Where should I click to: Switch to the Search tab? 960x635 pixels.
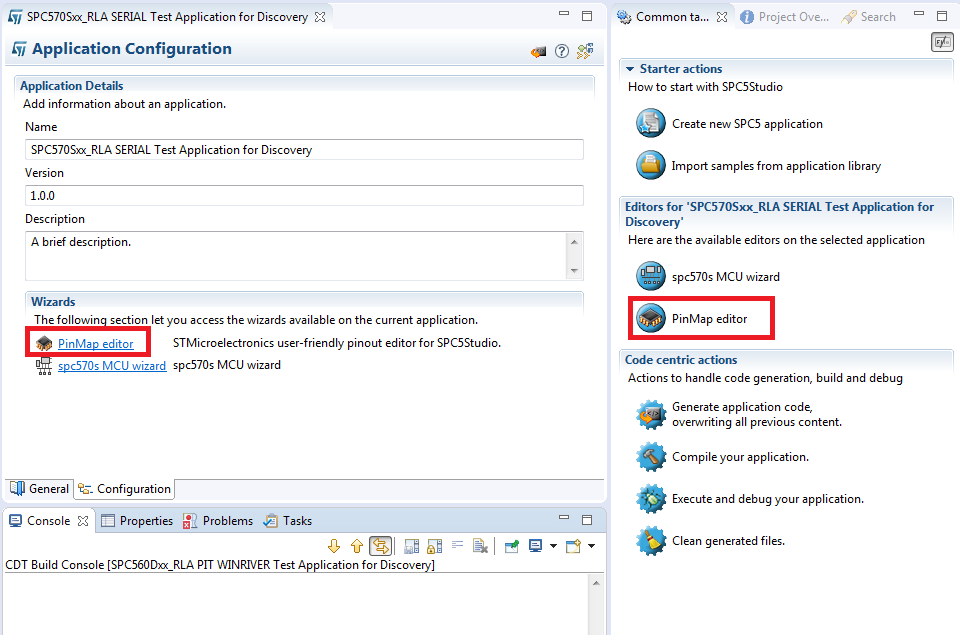(x=869, y=17)
